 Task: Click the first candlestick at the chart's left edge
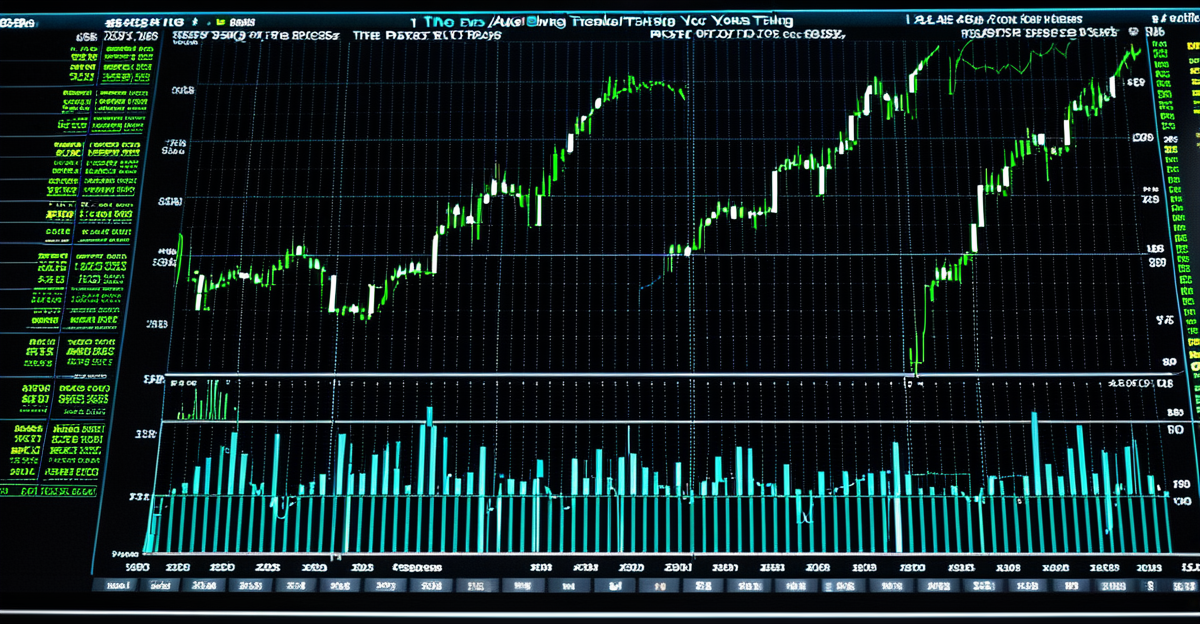coord(180,250)
